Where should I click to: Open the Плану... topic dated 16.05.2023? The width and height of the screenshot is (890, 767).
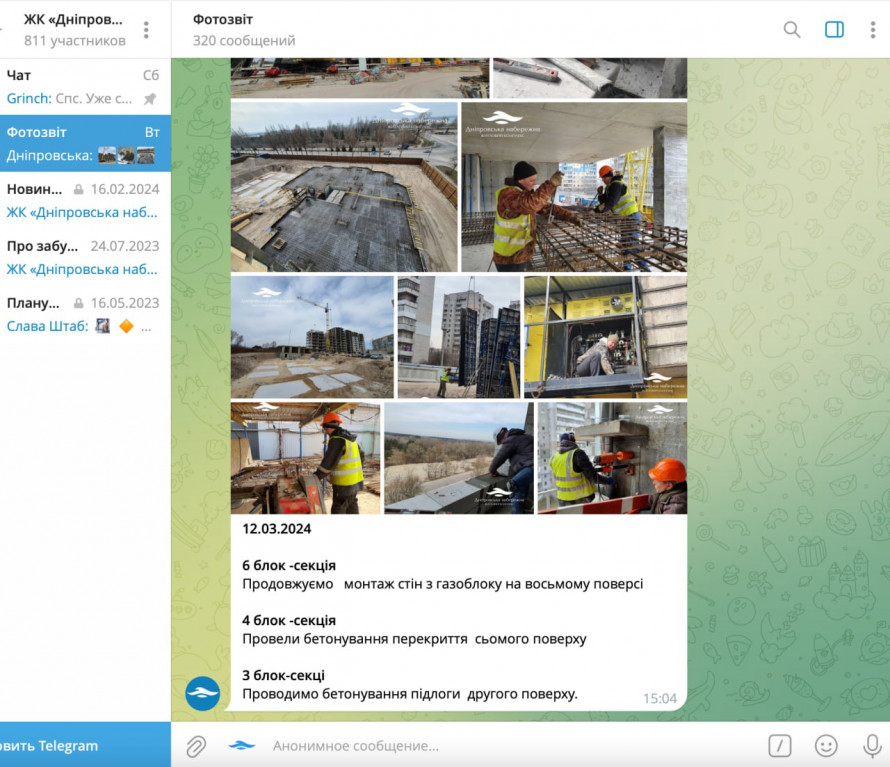[x=85, y=314]
